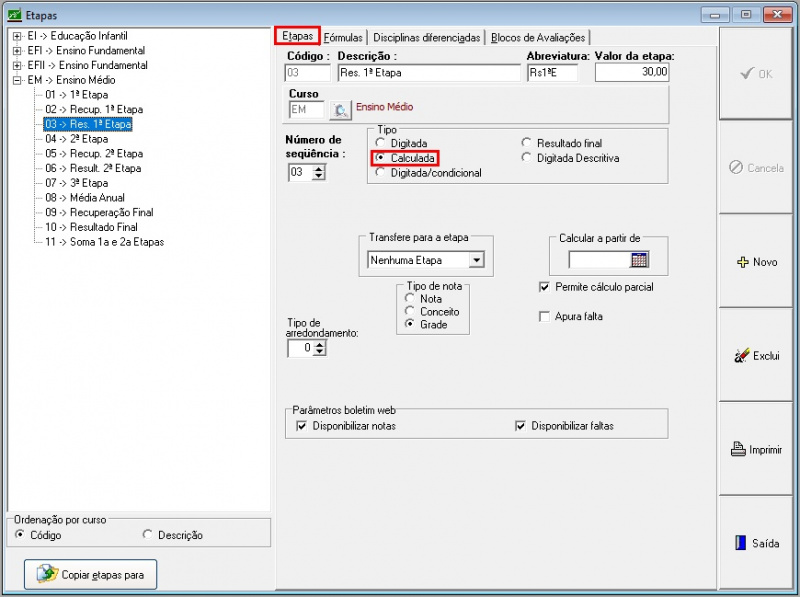Enable the Apura falta checkbox
800x597 pixels.
545,317
